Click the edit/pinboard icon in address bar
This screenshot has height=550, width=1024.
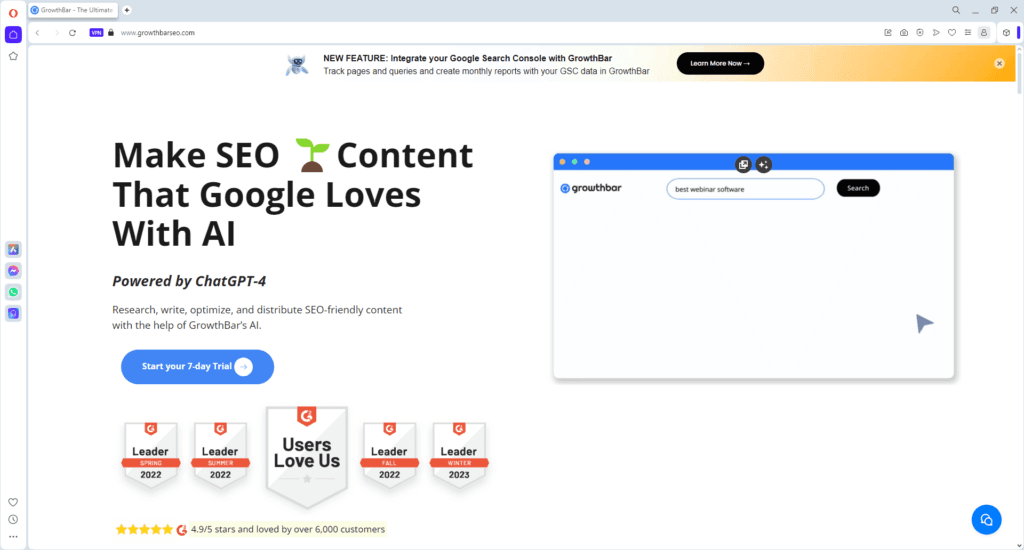point(888,33)
